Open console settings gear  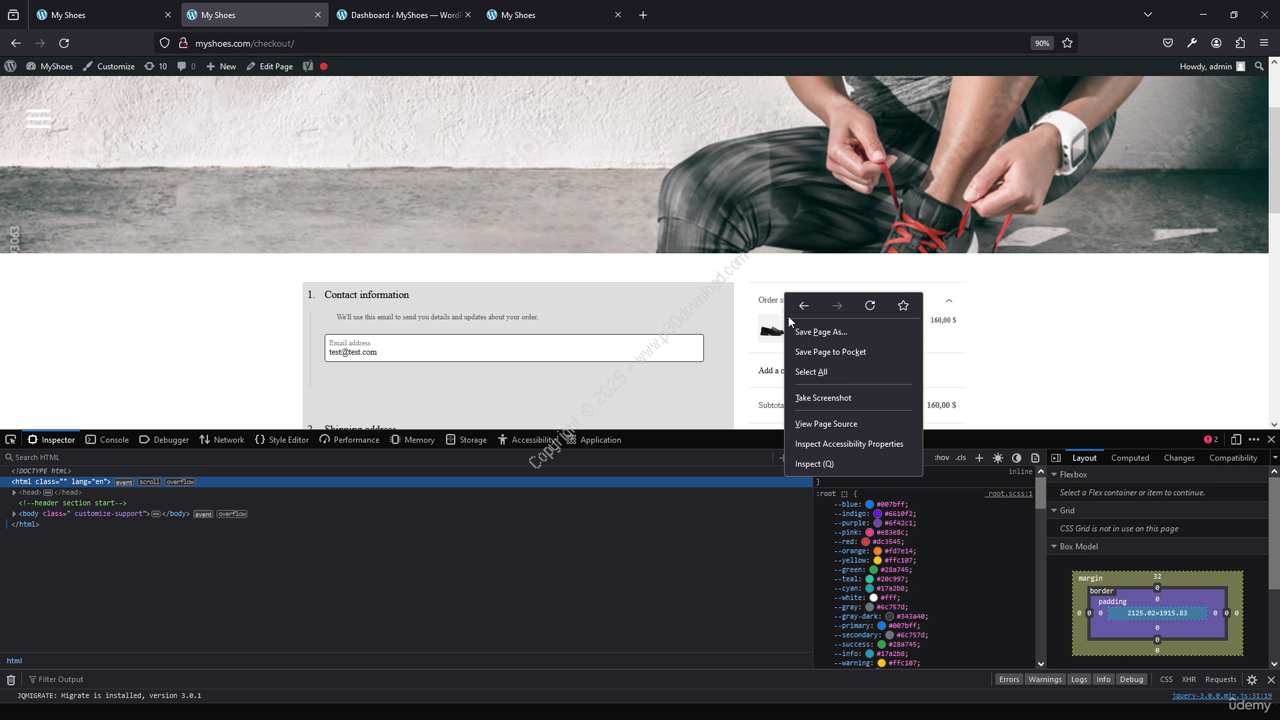(x=1251, y=679)
